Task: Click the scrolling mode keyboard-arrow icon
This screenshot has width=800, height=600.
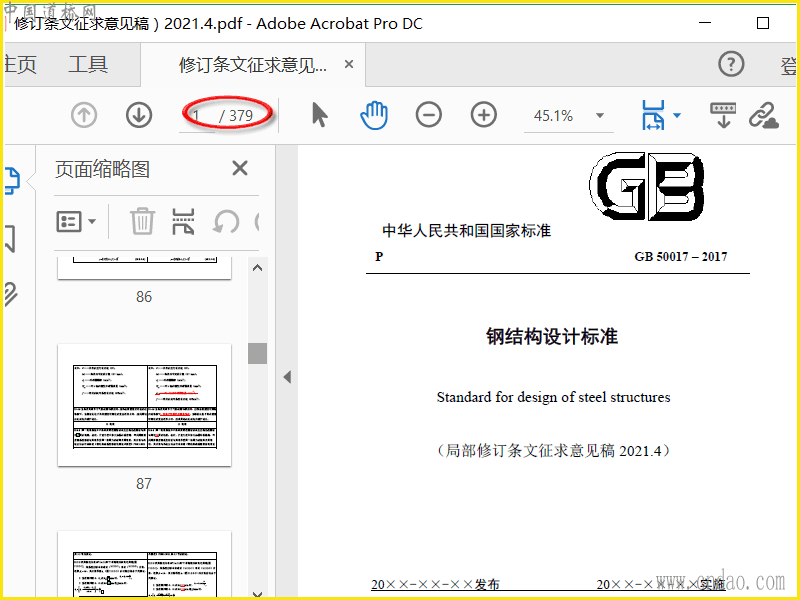Action: (723, 115)
